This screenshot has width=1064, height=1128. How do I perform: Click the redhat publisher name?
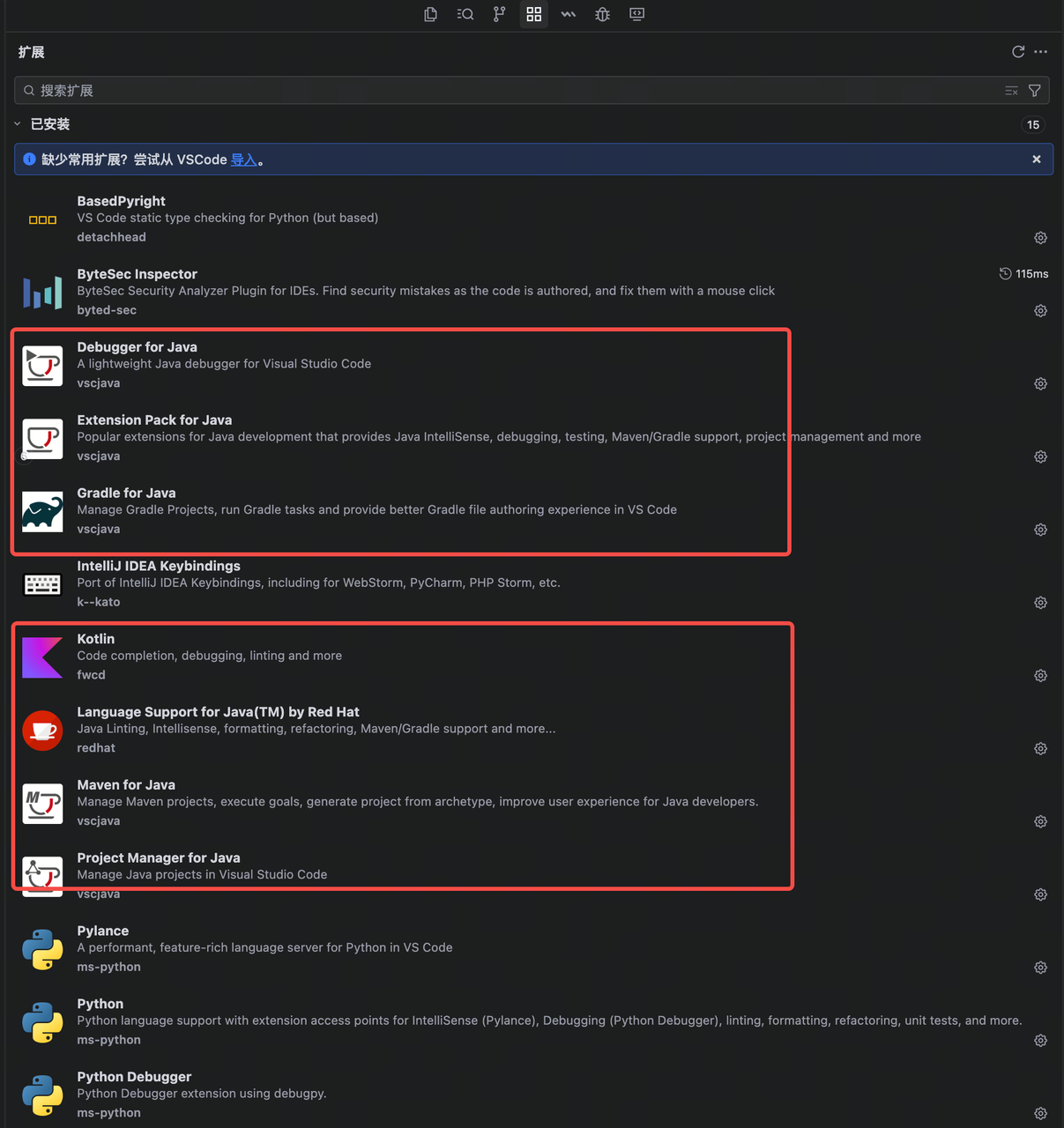pos(96,748)
